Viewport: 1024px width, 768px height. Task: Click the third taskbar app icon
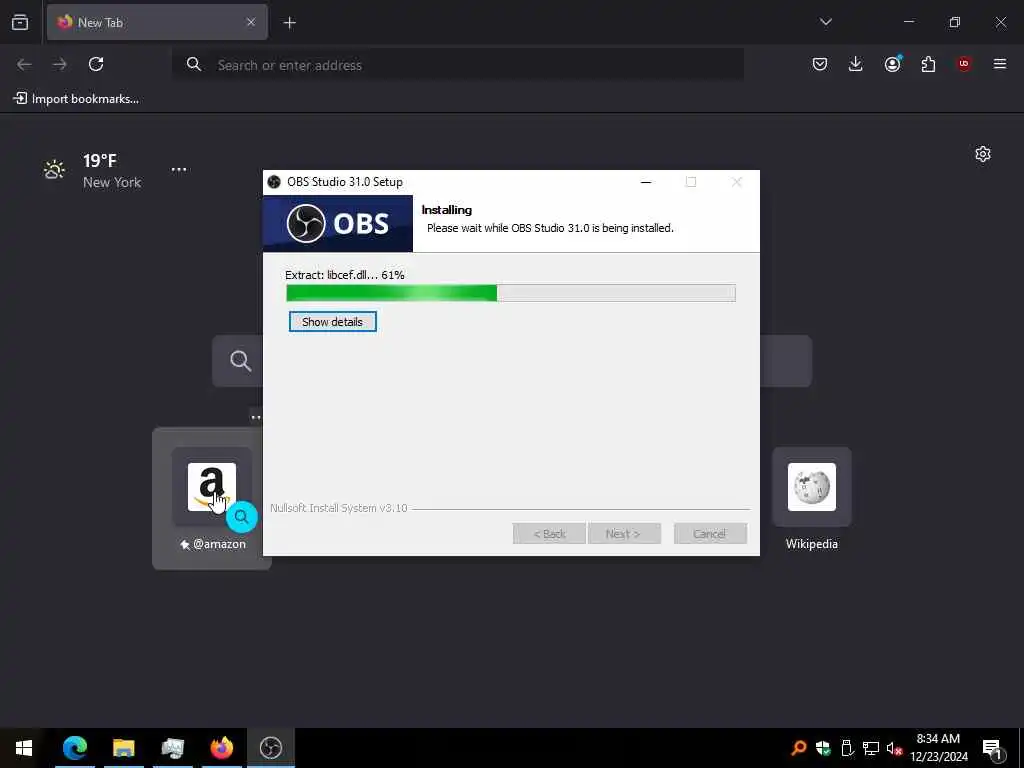tap(172, 748)
